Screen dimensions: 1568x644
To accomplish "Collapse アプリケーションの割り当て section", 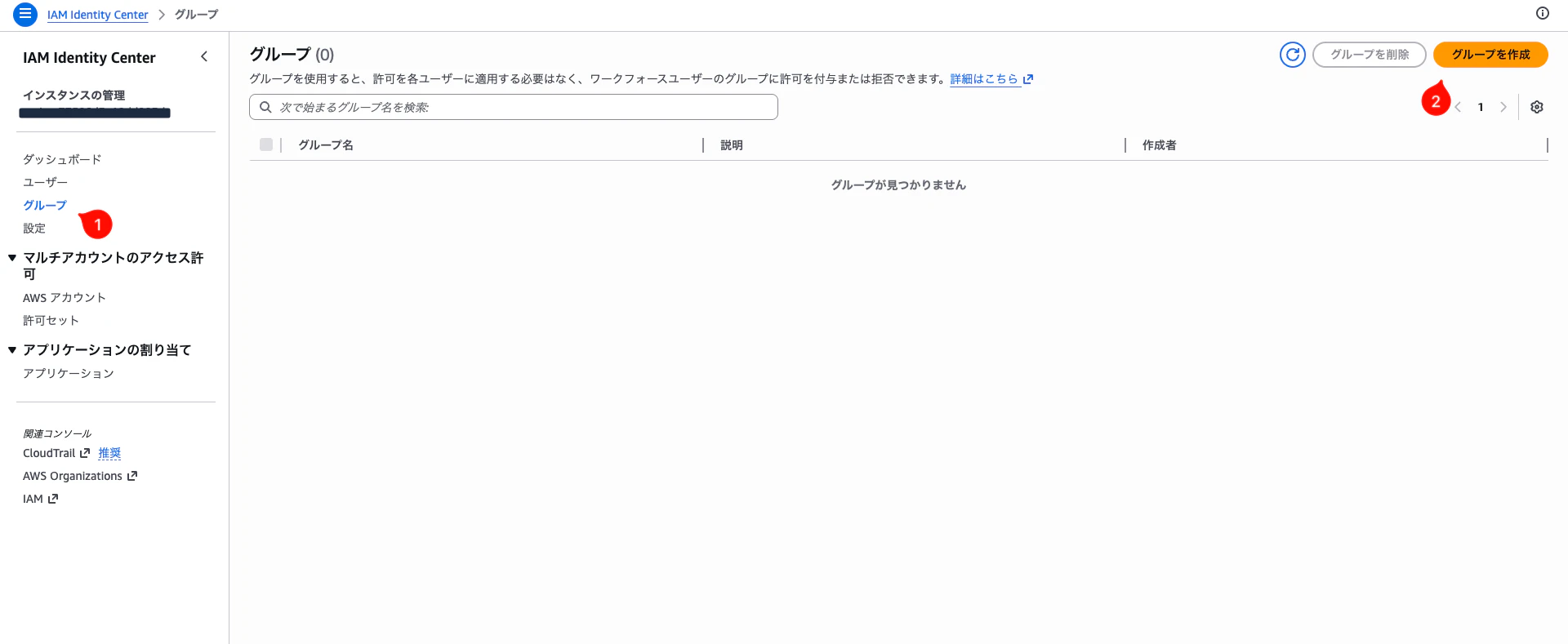I will click(x=12, y=350).
